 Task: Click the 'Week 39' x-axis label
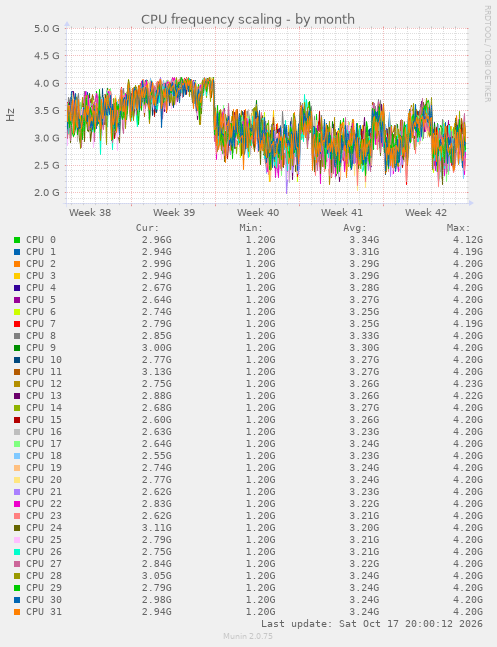pyautogui.click(x=174, y=213)
